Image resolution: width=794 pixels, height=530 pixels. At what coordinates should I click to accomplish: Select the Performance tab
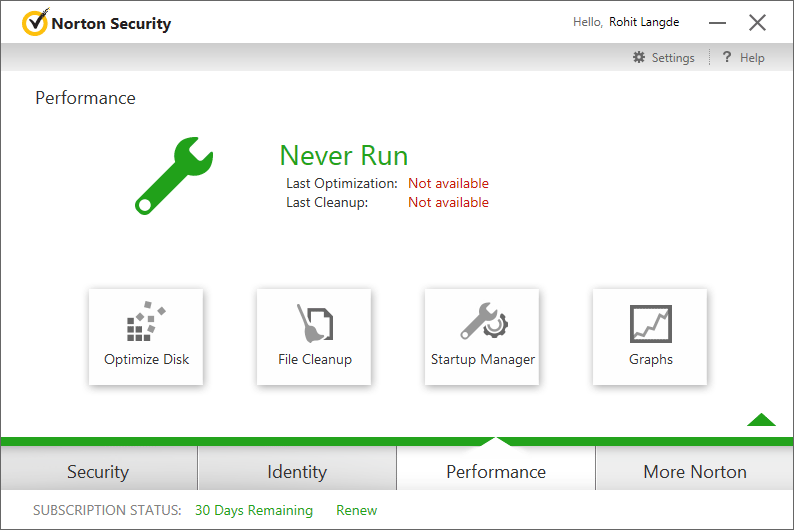tap(496, 468)
